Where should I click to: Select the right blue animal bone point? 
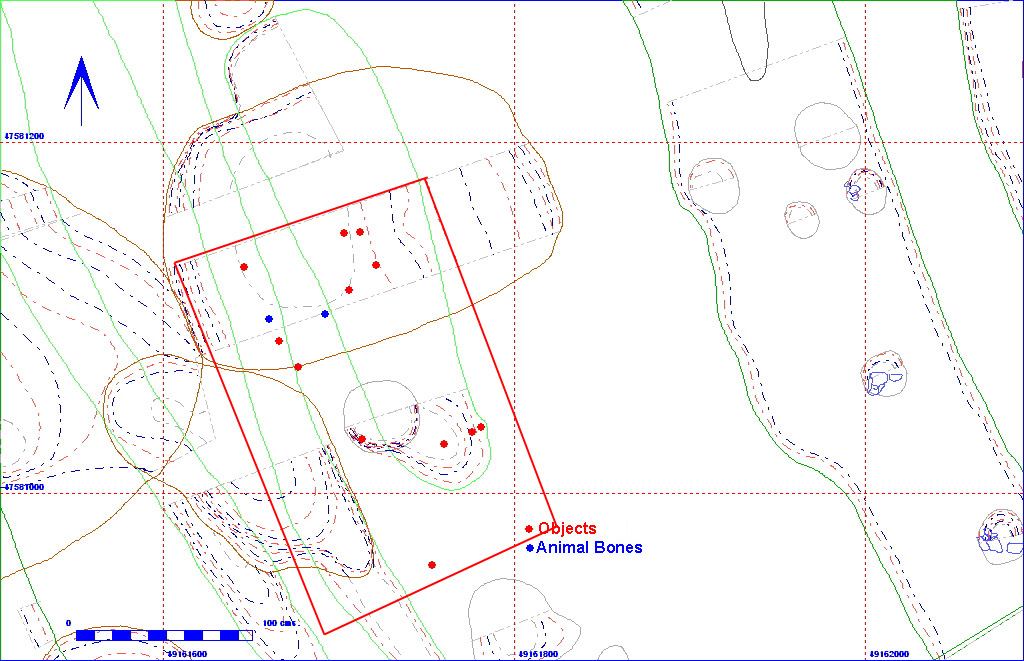[325, 314]
